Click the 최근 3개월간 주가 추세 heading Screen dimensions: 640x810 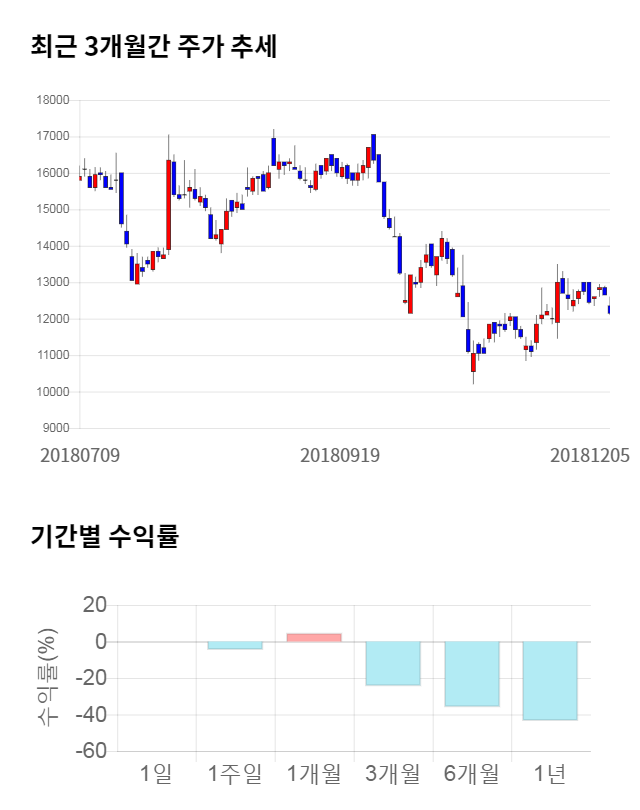153,47
